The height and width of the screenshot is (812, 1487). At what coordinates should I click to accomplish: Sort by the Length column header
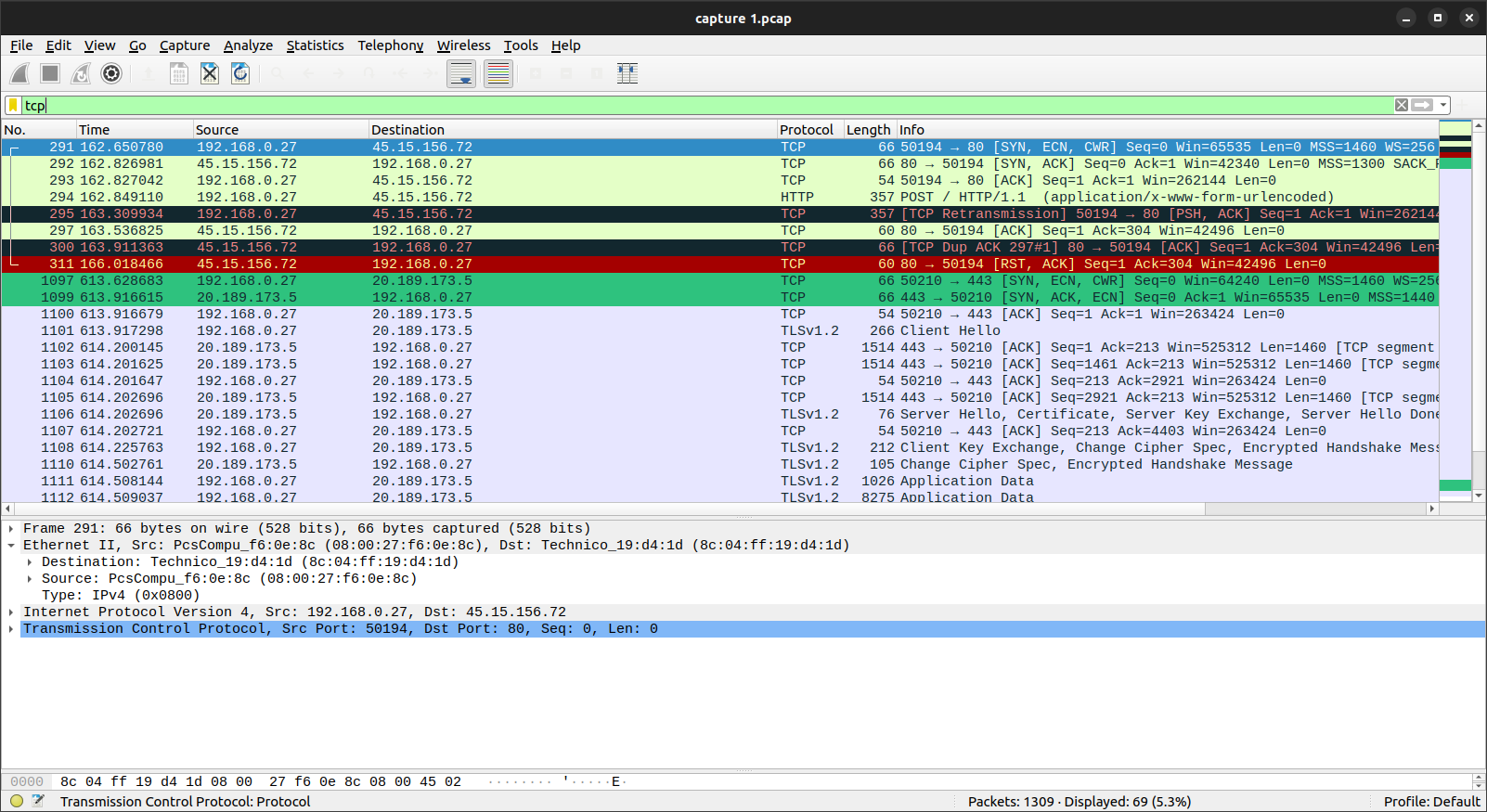870,130
